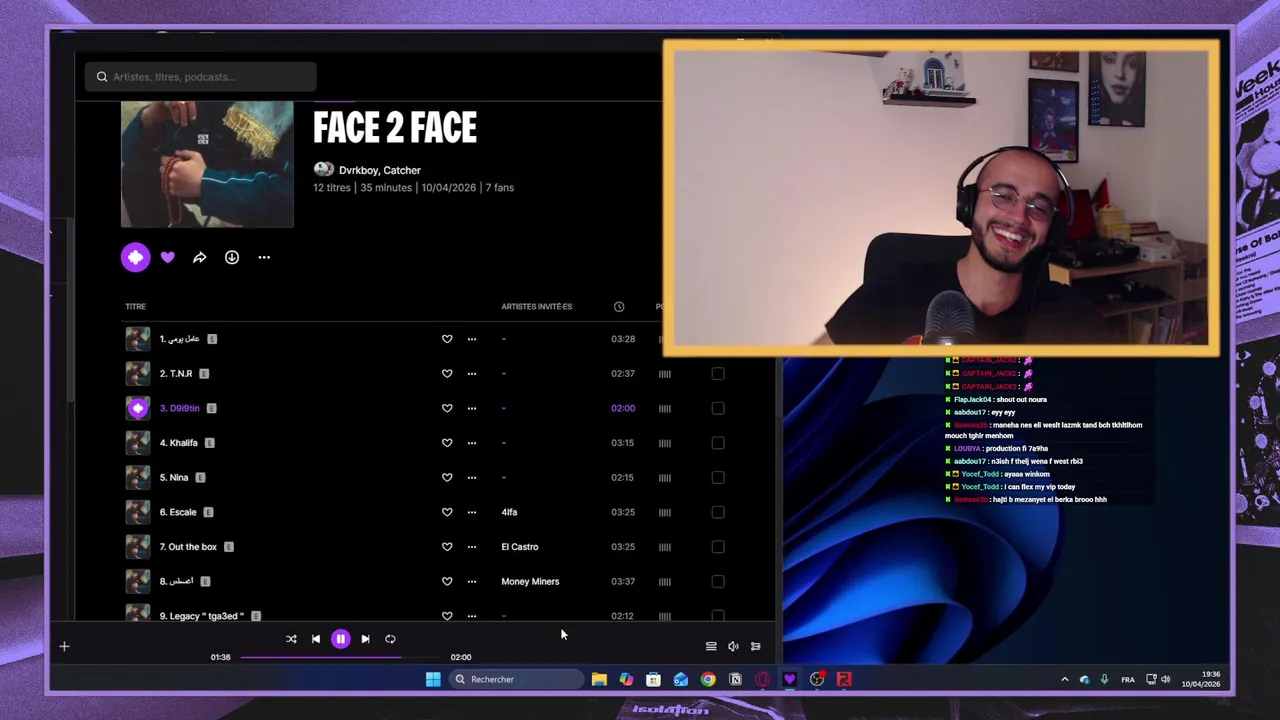Open featured artist 4lfa
Image resolution: width=1280 pixels, height=720 pixels.
[509, 512]
